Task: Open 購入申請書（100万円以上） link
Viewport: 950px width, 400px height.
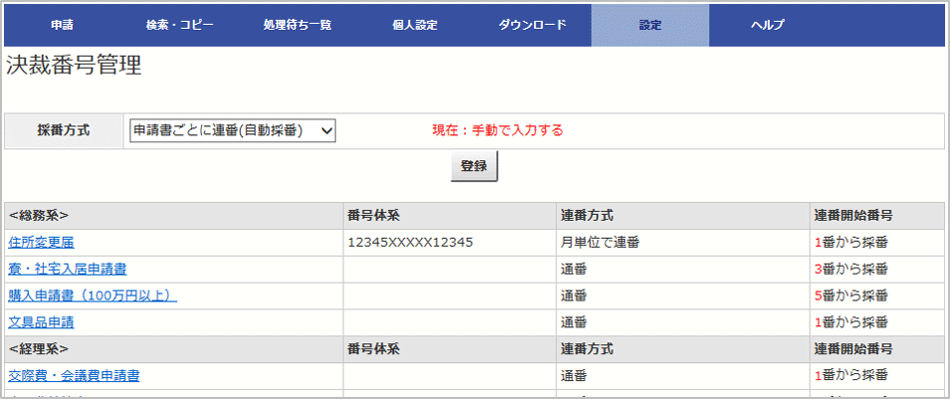Action: [x=92, y=295]
